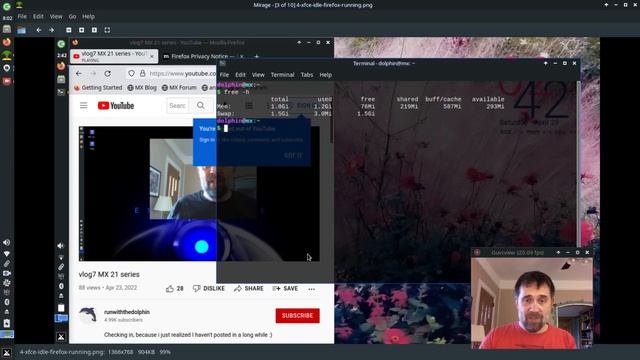Click the padlock site info icon in Firefox
640x360 pixels.
point(142,73)
